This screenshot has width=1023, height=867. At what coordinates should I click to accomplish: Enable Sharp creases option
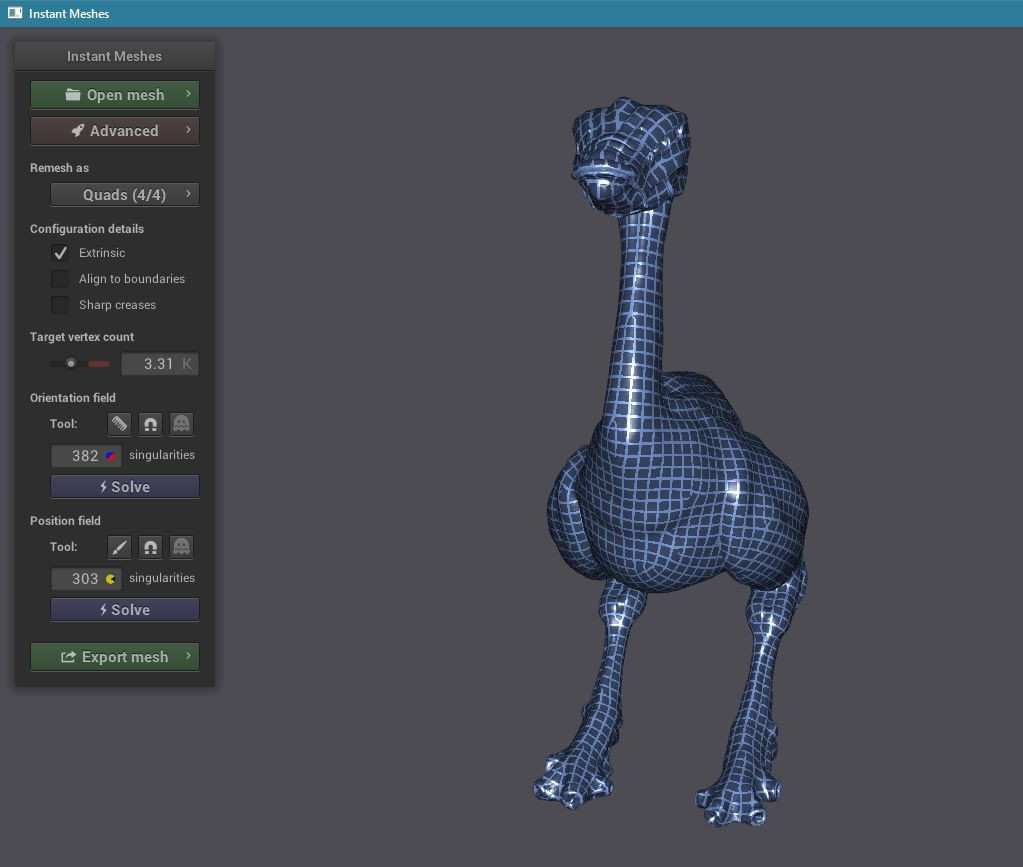[60, 305]
